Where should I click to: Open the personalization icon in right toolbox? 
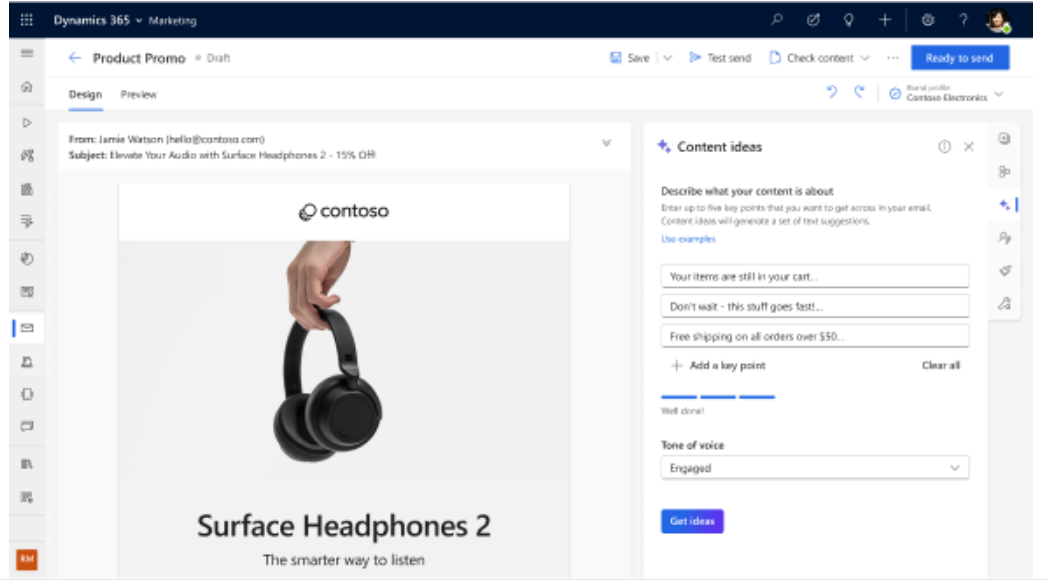[x=1004, y=238]
